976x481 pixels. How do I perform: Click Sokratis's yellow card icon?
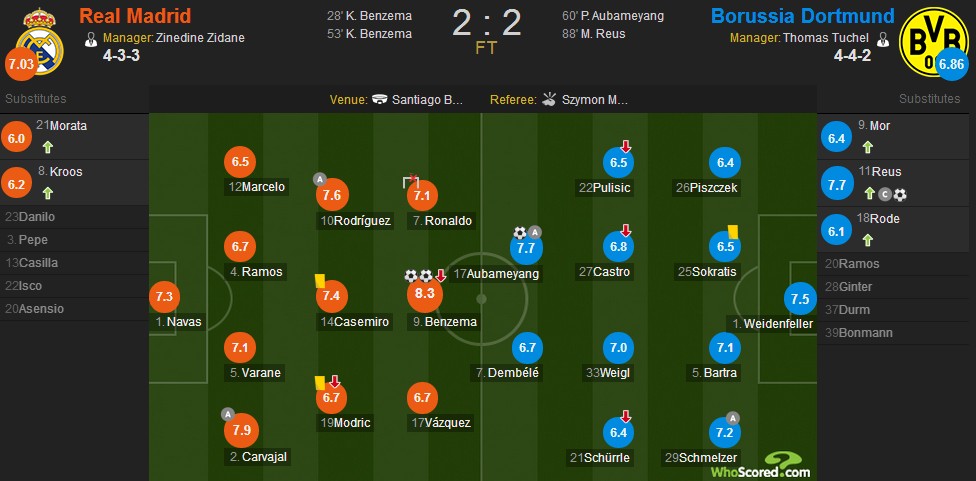coord(732,230)
